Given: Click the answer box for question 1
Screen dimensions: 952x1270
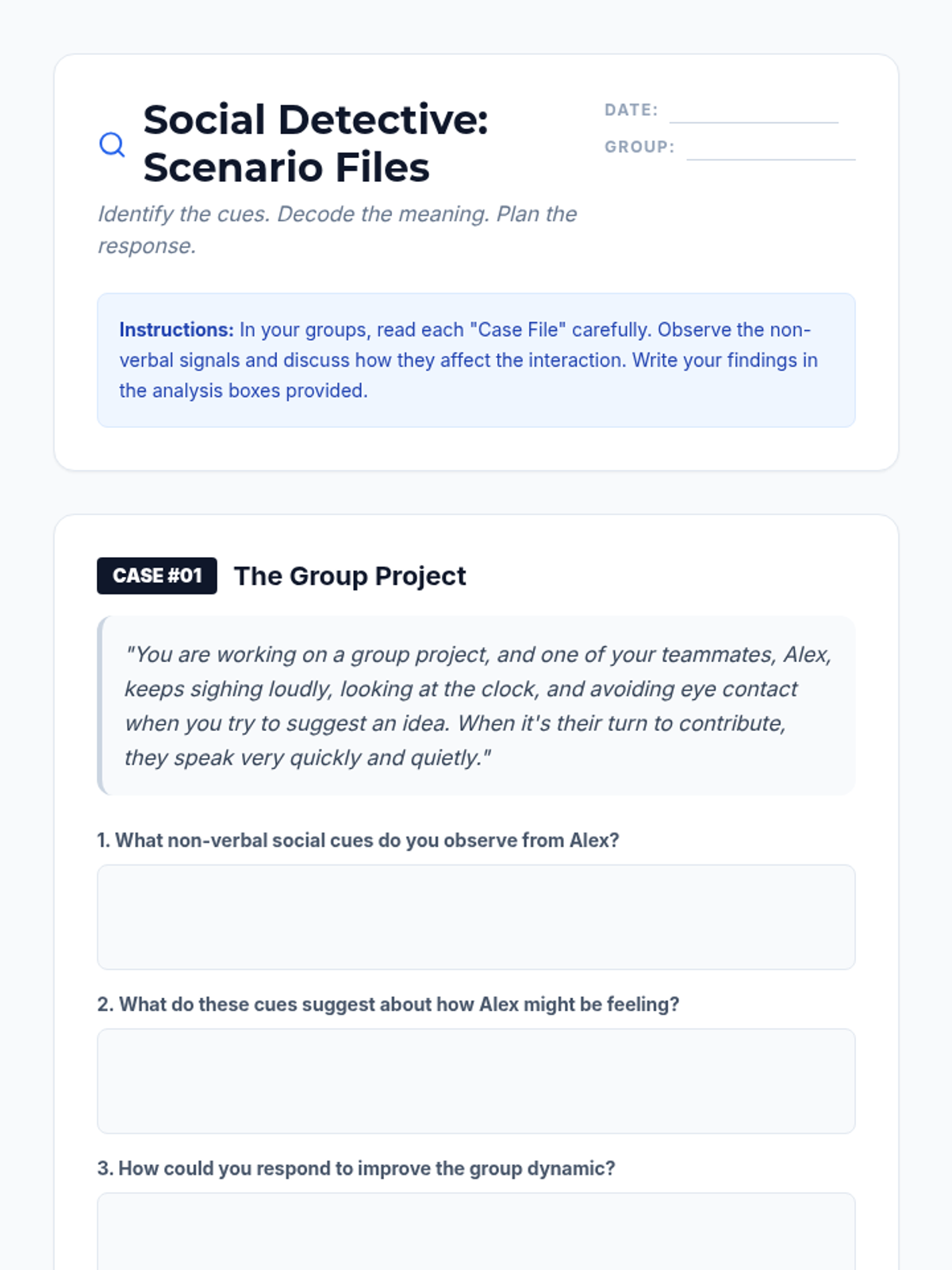Looking at the screenshot, I should [476, 917].
